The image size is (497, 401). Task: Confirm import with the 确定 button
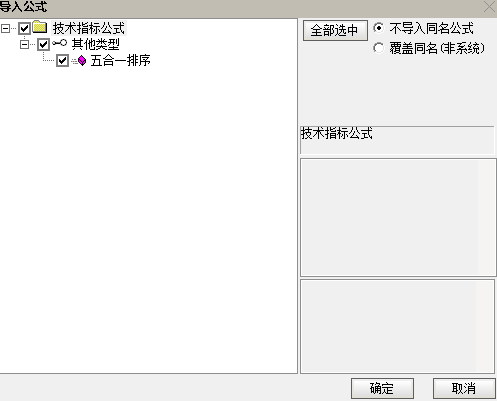382,388
